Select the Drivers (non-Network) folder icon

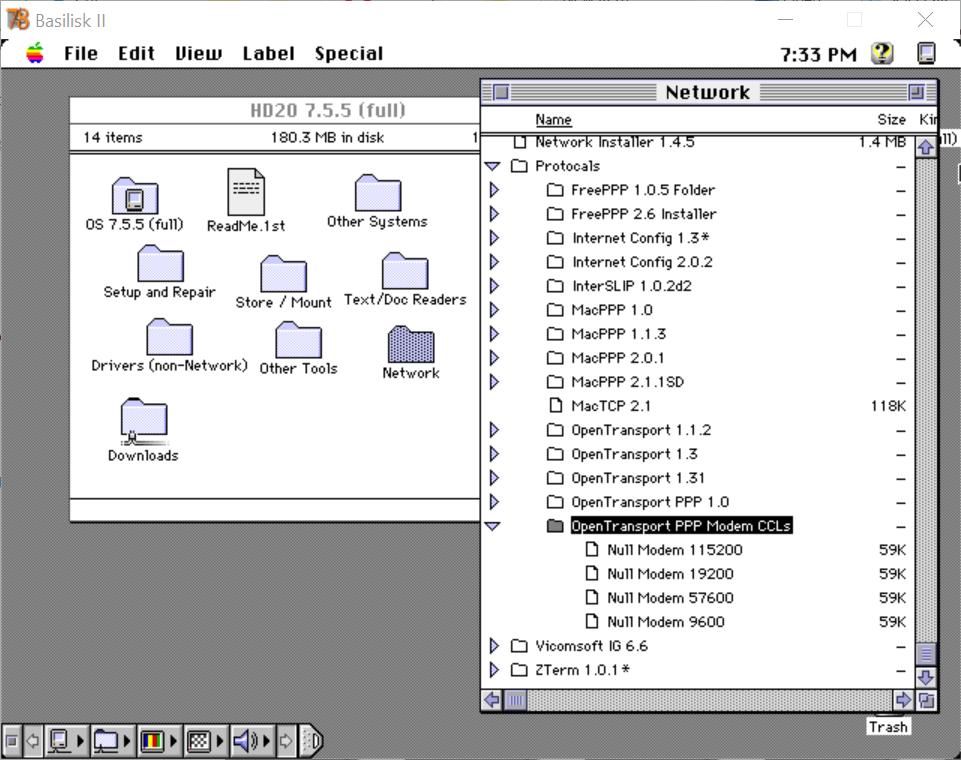point(170,336)
